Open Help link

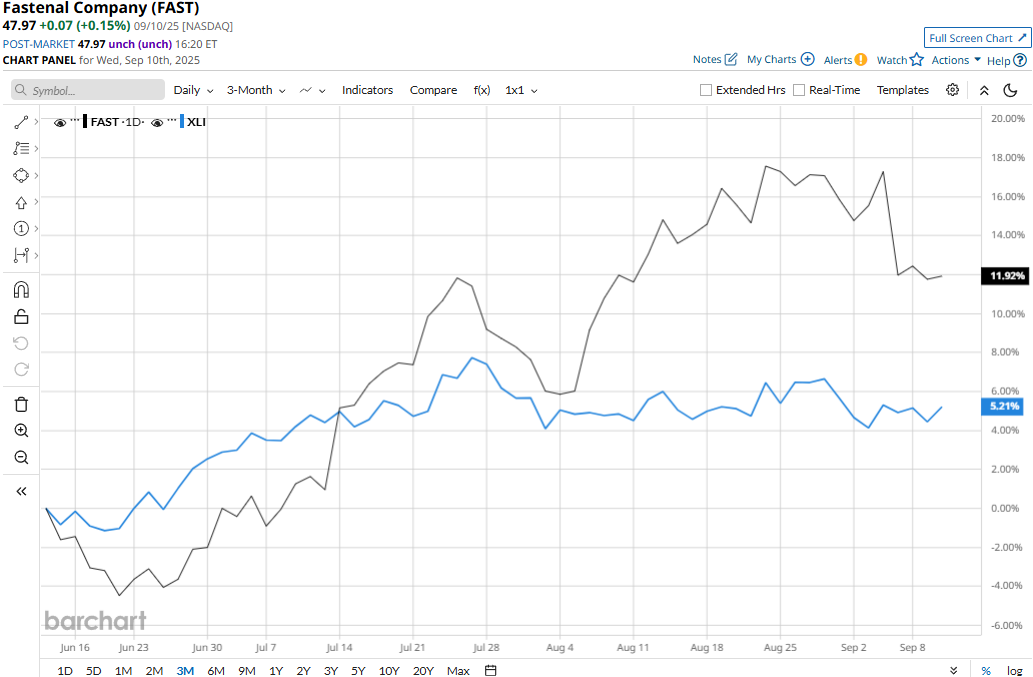[1007, 61]
